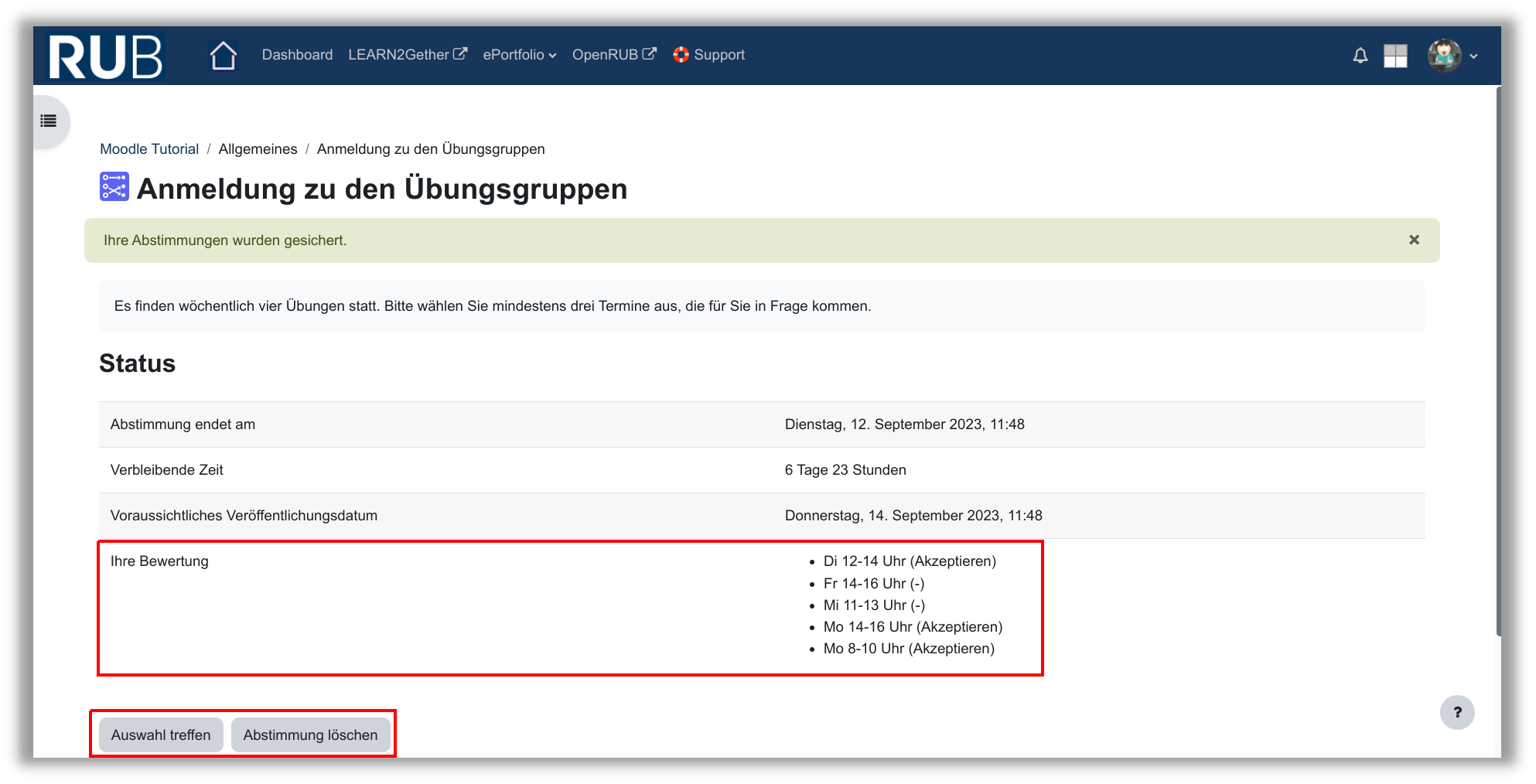Screen dimensions: 1536x784
Task: Click the RUB logo
Action: tap(105, 56)
